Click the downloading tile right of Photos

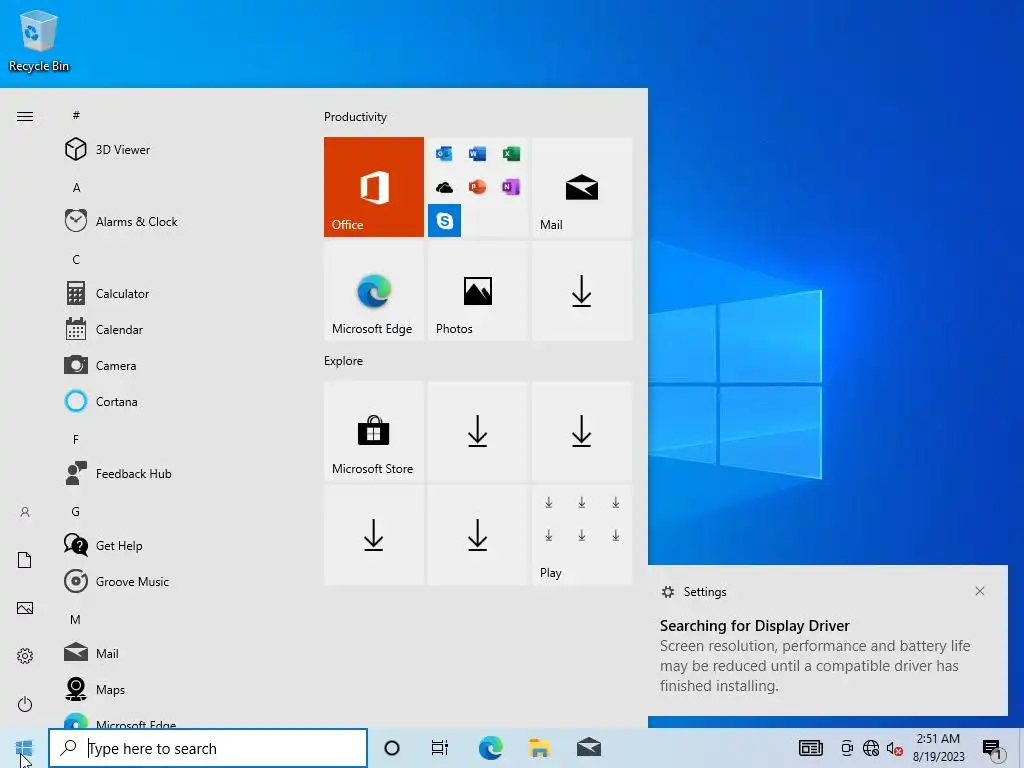(581, 291)
